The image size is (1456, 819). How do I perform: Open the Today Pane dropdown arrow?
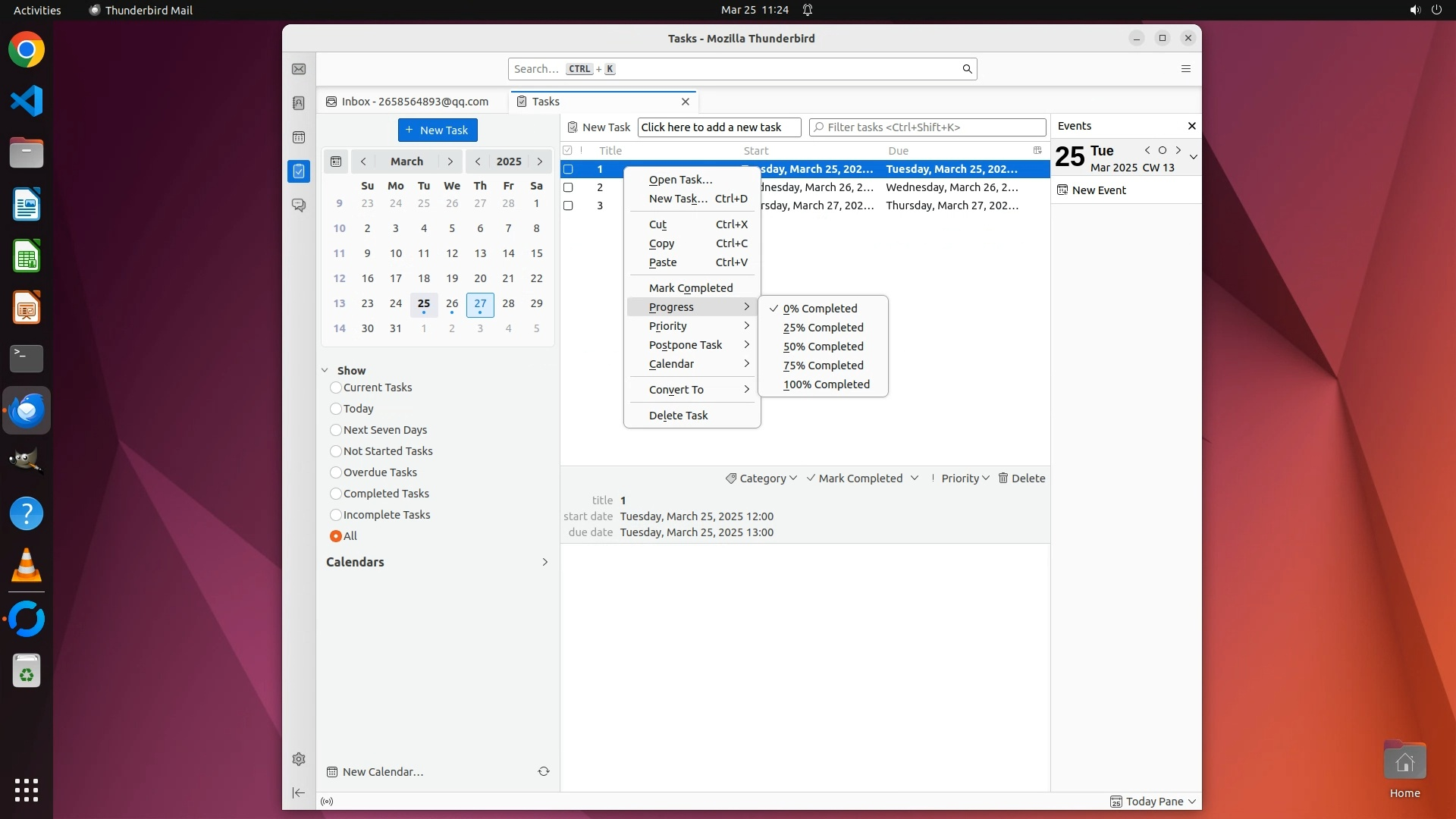(1192, 802)
